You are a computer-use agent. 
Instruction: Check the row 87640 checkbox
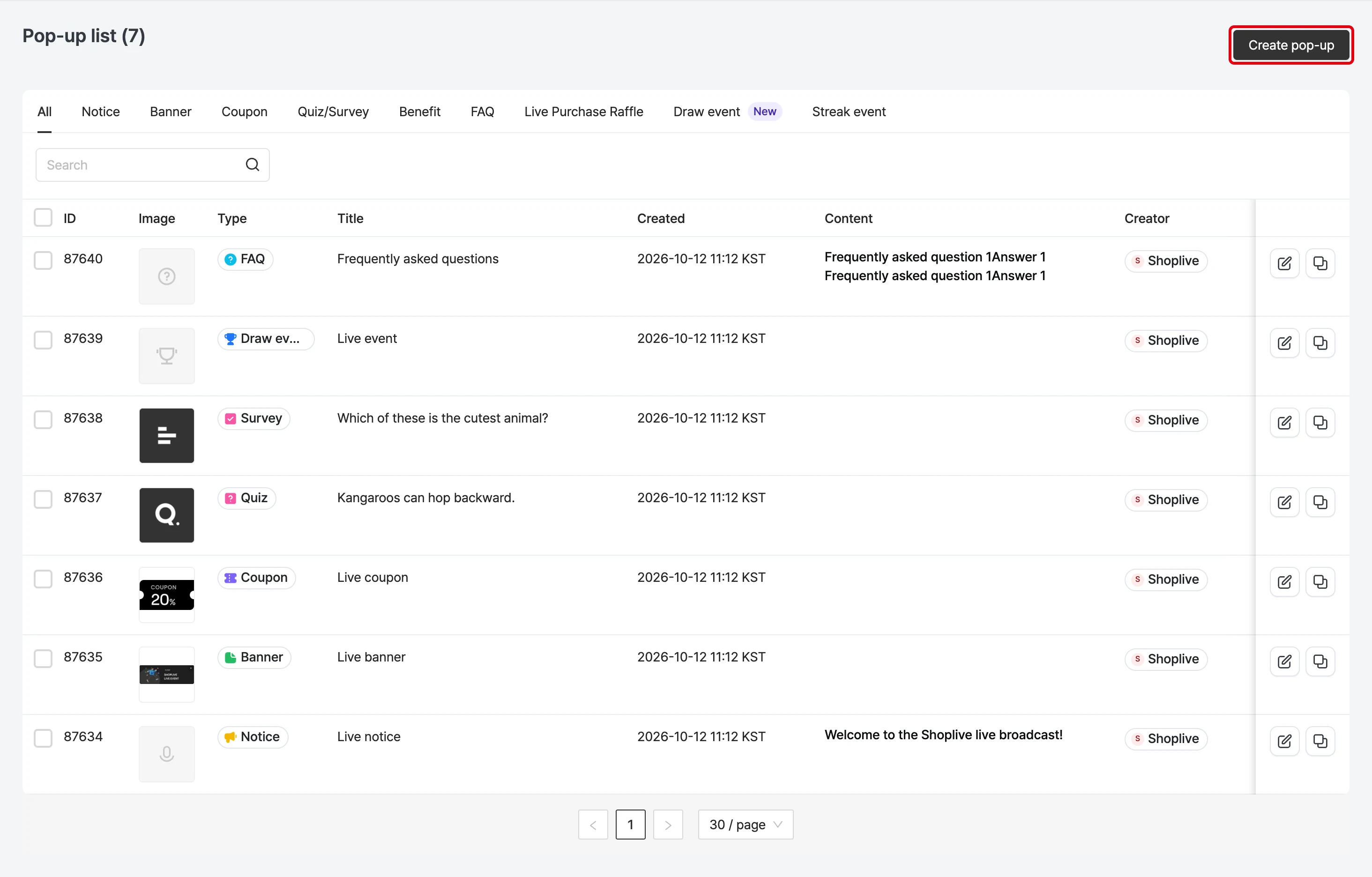43,260
